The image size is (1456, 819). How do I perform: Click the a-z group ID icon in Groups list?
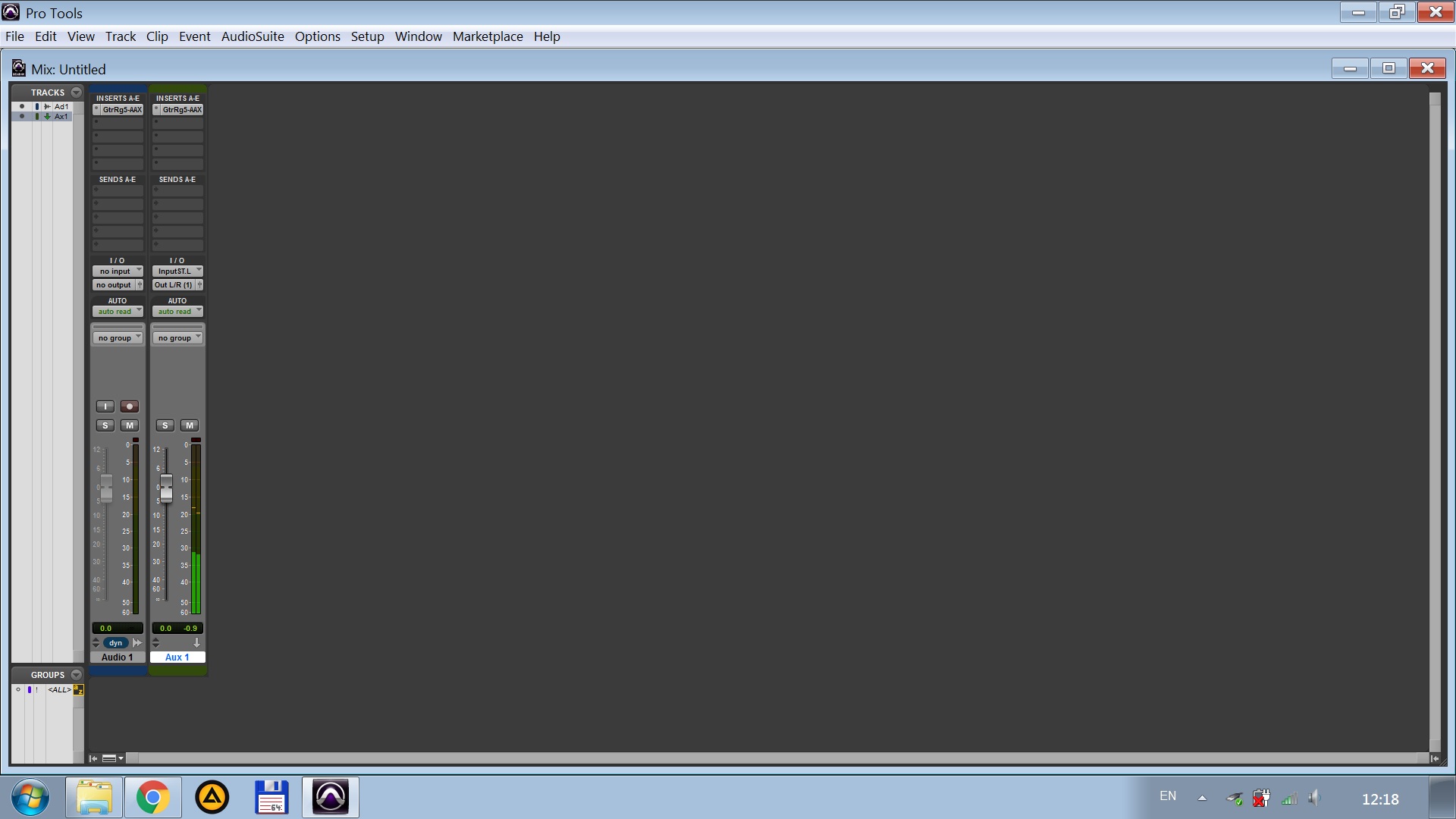[x=78, y=690]
